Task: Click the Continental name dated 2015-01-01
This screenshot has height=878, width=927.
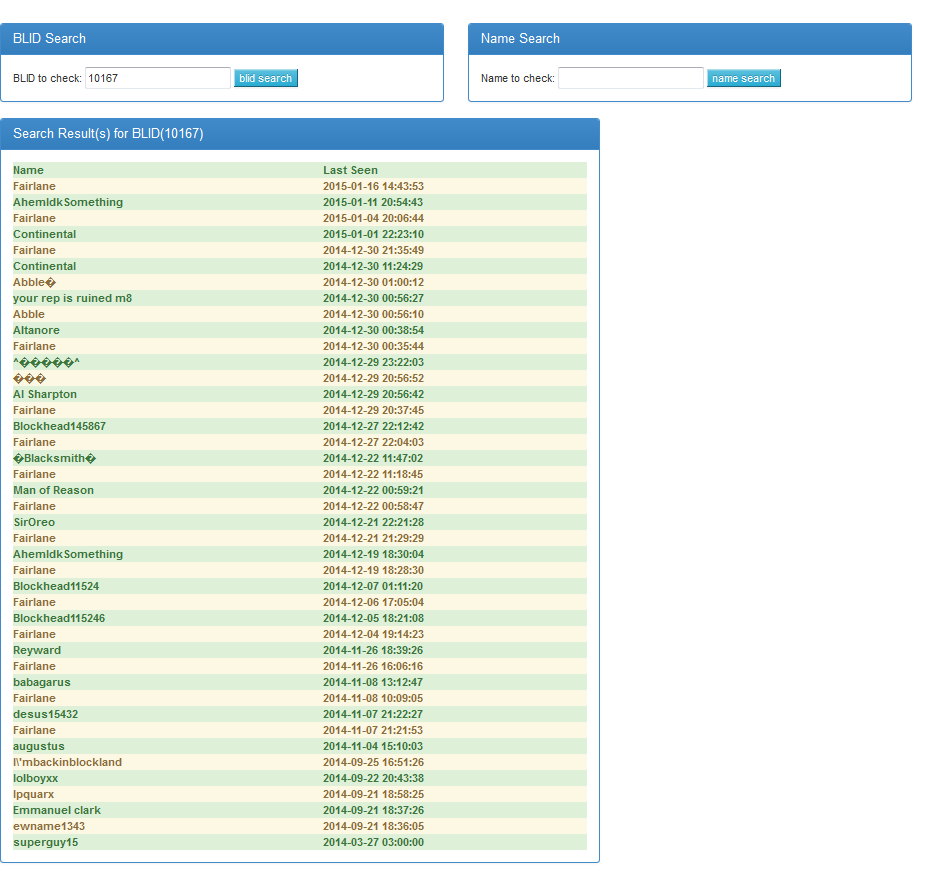Action: click(x=44, y=234)
